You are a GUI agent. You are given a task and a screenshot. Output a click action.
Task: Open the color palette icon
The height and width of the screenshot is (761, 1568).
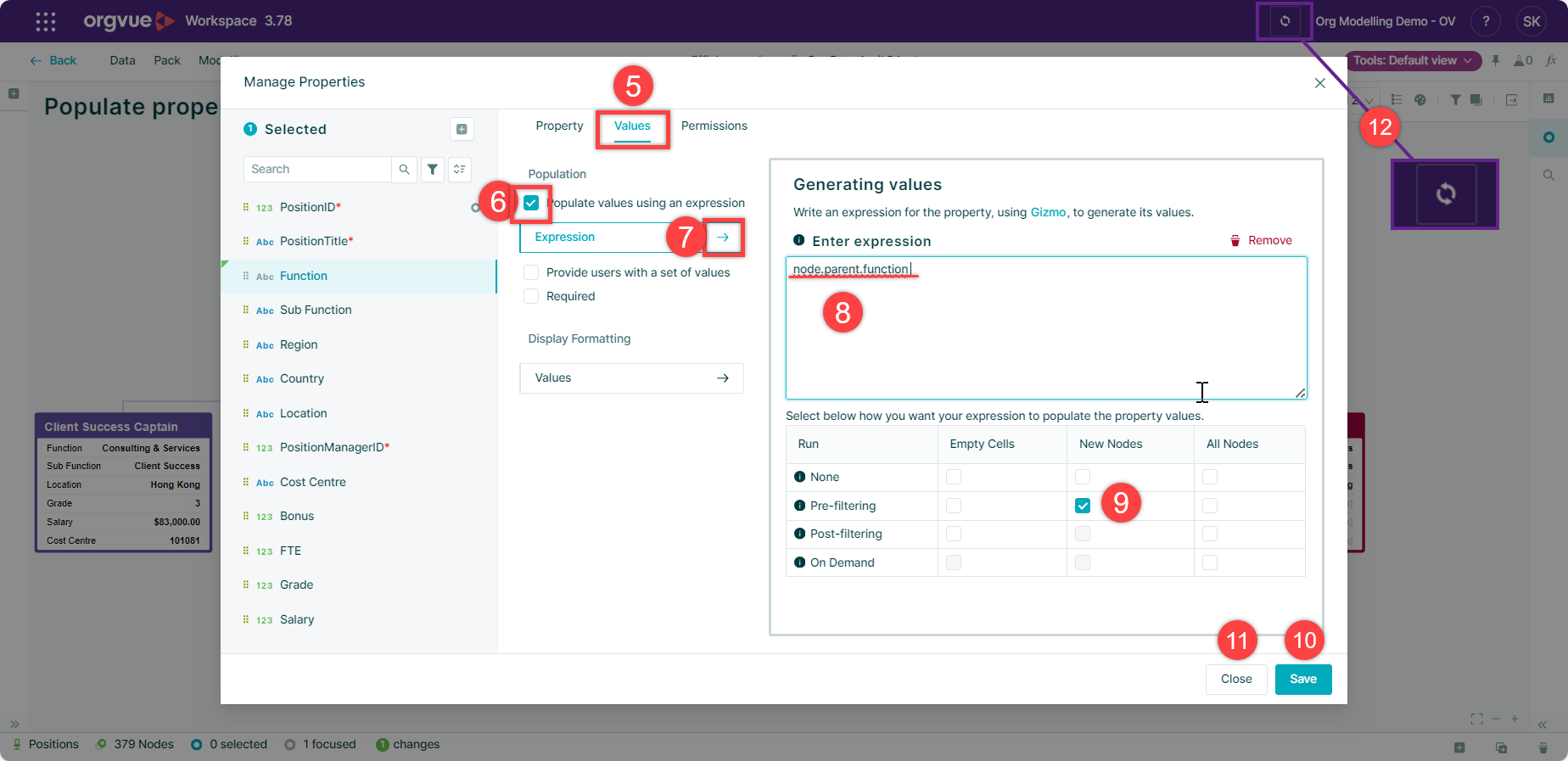point(1420,99)
